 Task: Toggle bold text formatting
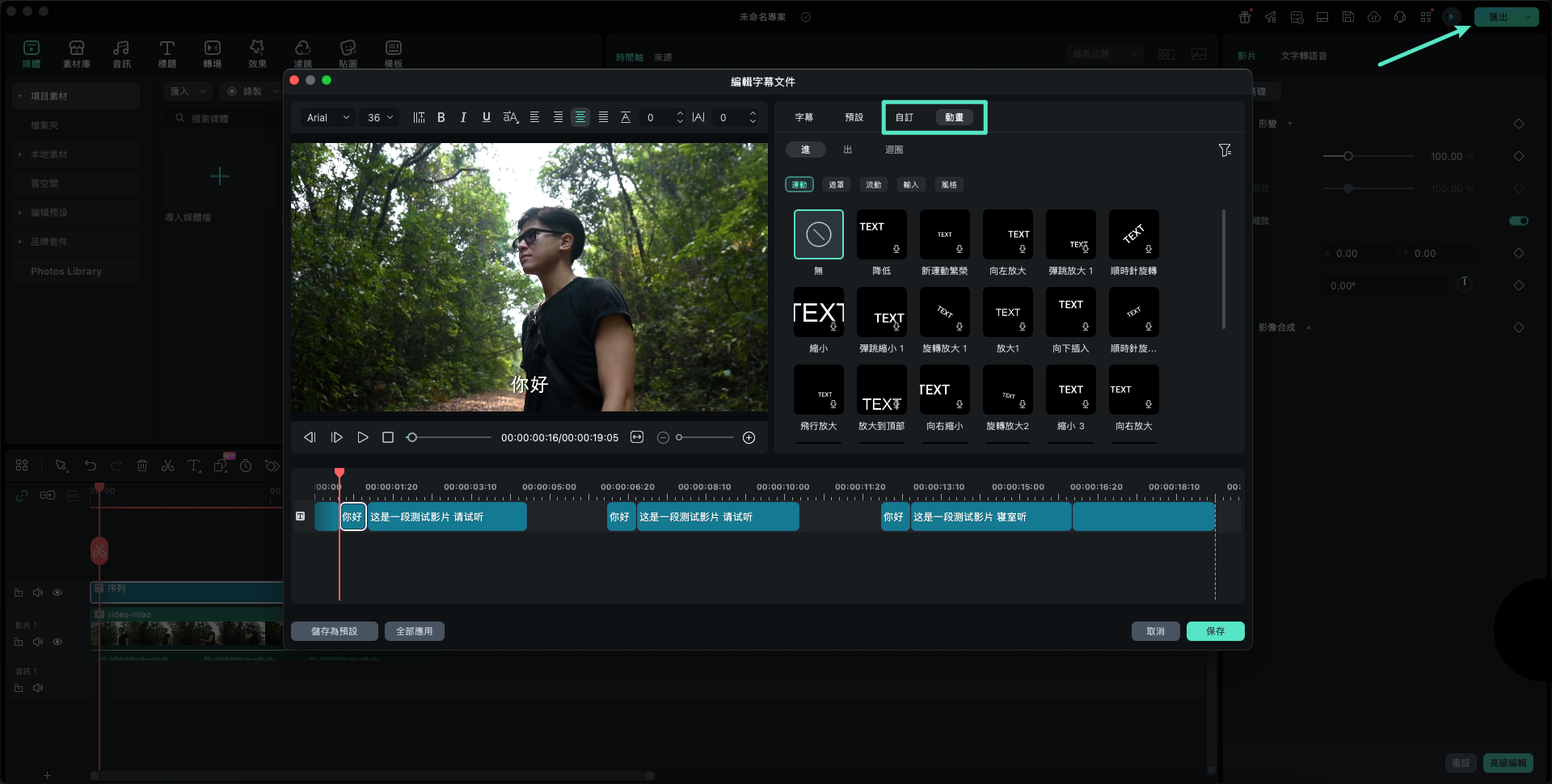441,117
